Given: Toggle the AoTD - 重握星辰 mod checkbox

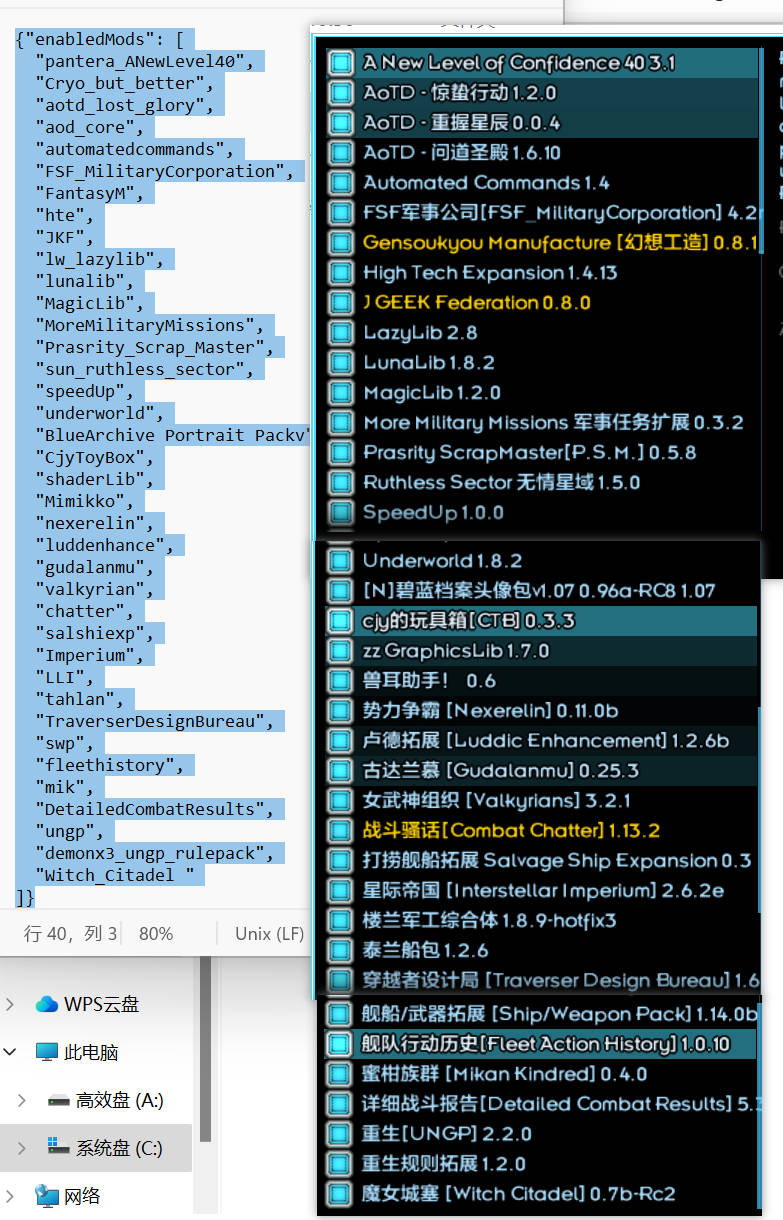Looking at the screenshot, I should click(341, 123).
